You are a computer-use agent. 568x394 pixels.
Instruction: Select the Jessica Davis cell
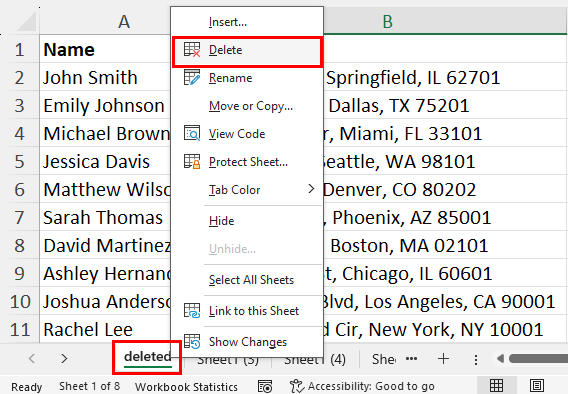point(105,162)
